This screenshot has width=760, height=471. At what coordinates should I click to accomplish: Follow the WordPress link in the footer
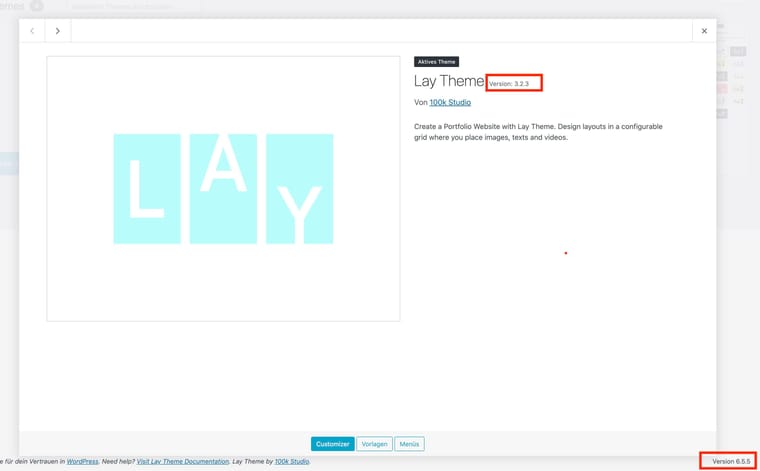[82, 462]
